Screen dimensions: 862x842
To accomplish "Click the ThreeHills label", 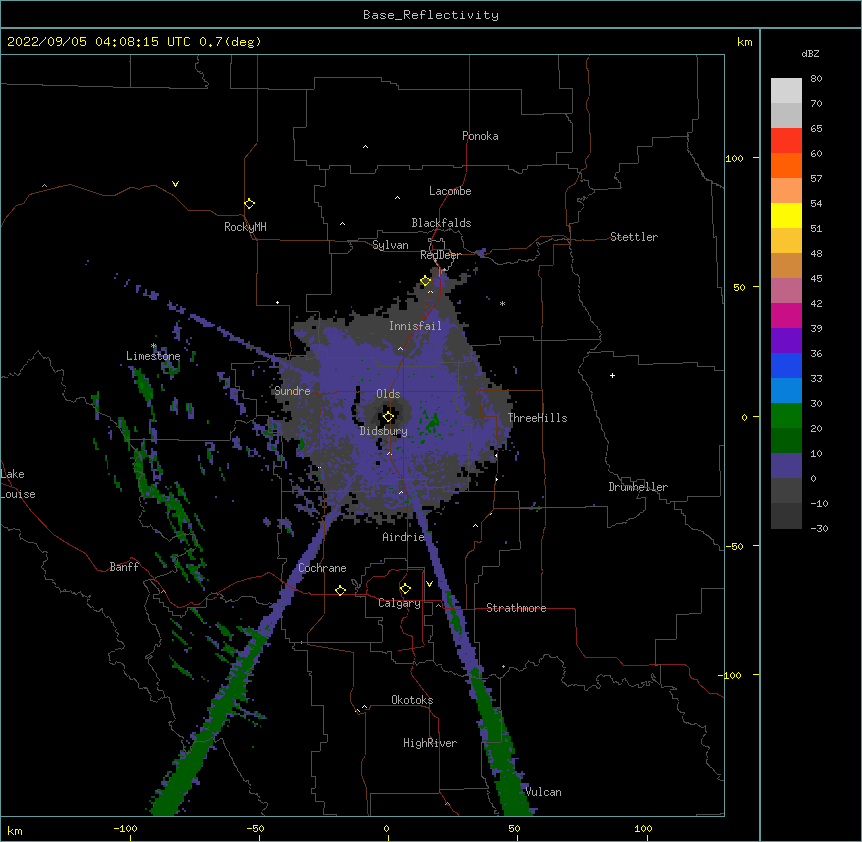I will 537,418.
